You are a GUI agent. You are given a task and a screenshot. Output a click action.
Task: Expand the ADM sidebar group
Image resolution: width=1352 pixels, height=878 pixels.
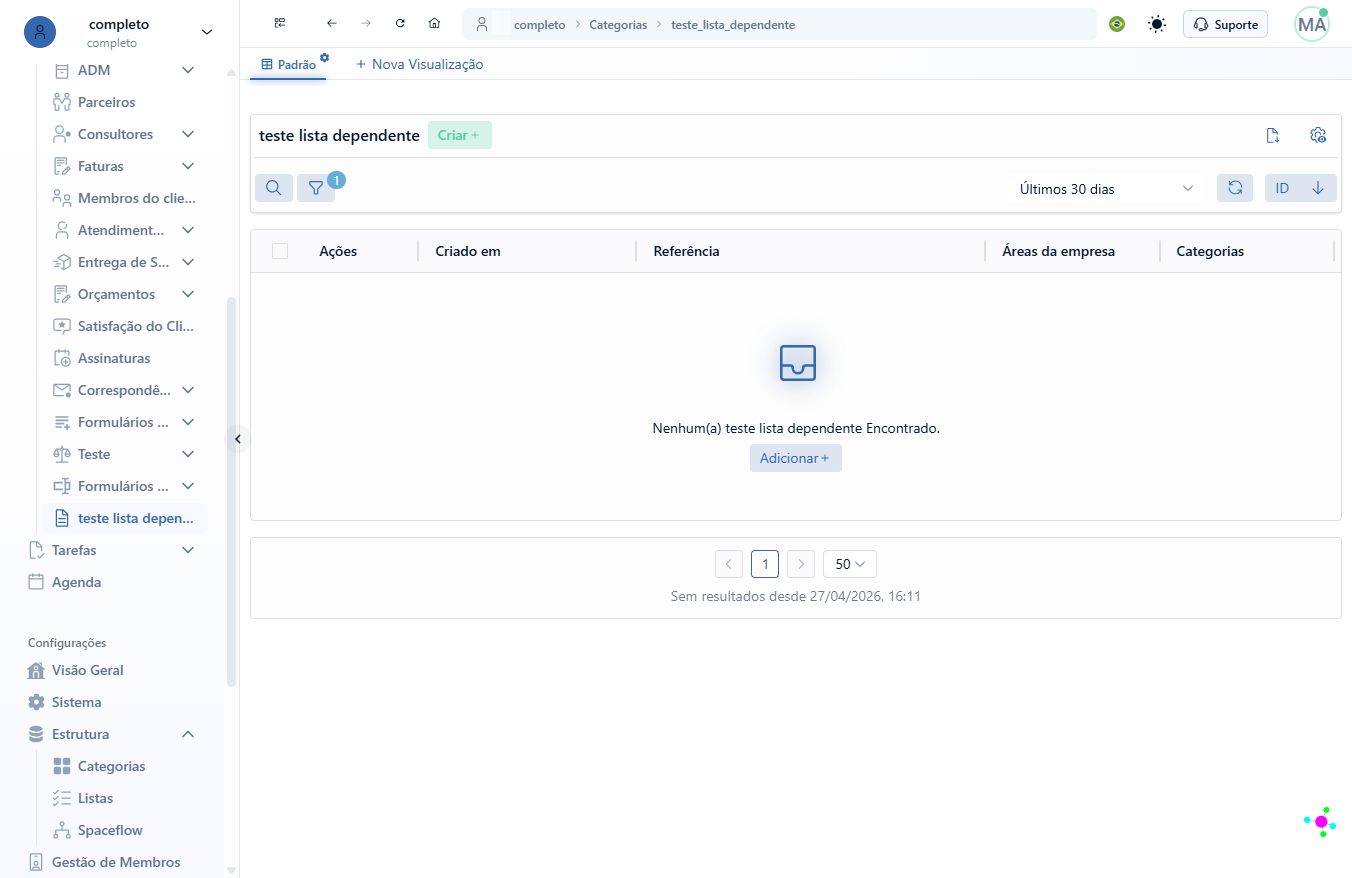point(187,70)
